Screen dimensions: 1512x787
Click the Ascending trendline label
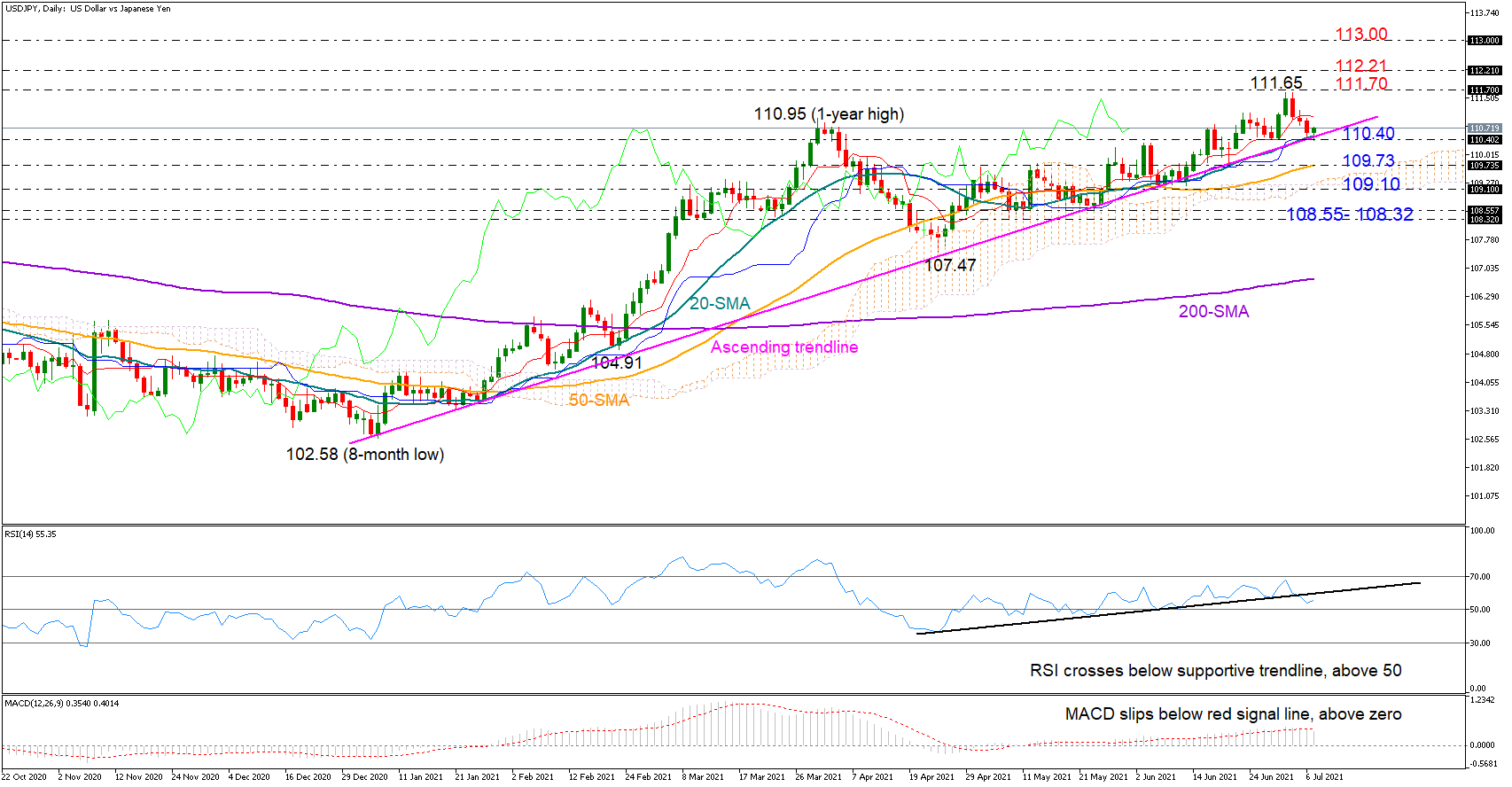tap(784, 347)
